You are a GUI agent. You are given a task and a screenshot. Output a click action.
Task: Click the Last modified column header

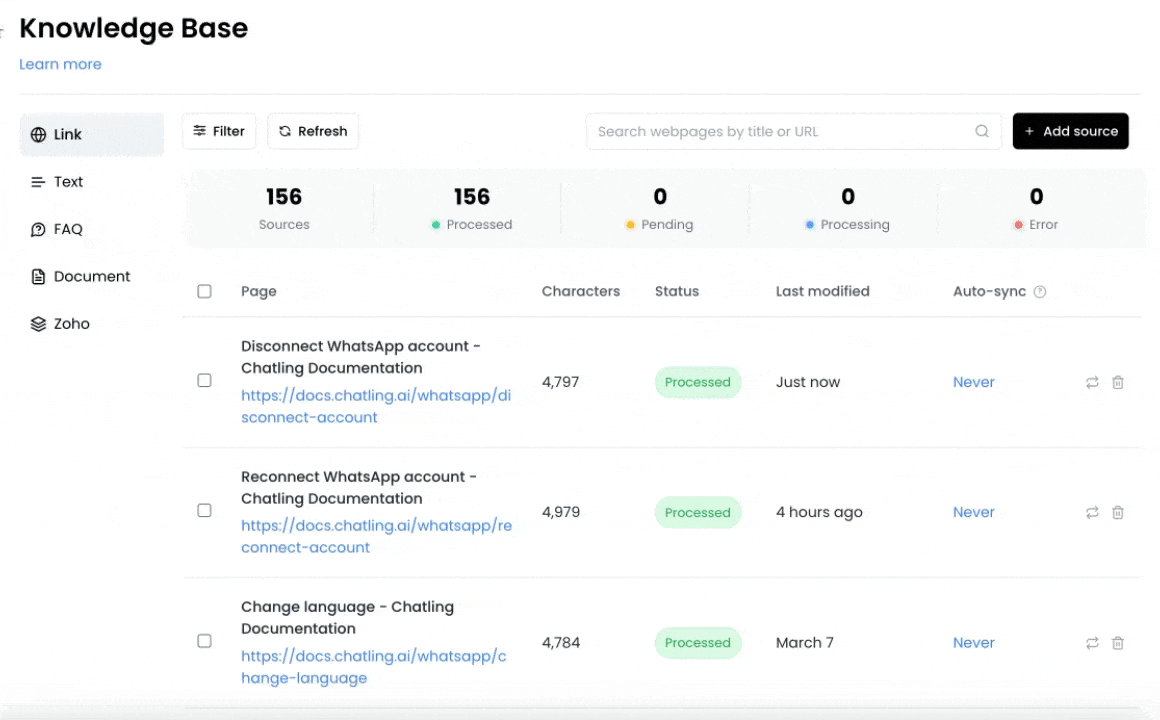tap(823, 292)
